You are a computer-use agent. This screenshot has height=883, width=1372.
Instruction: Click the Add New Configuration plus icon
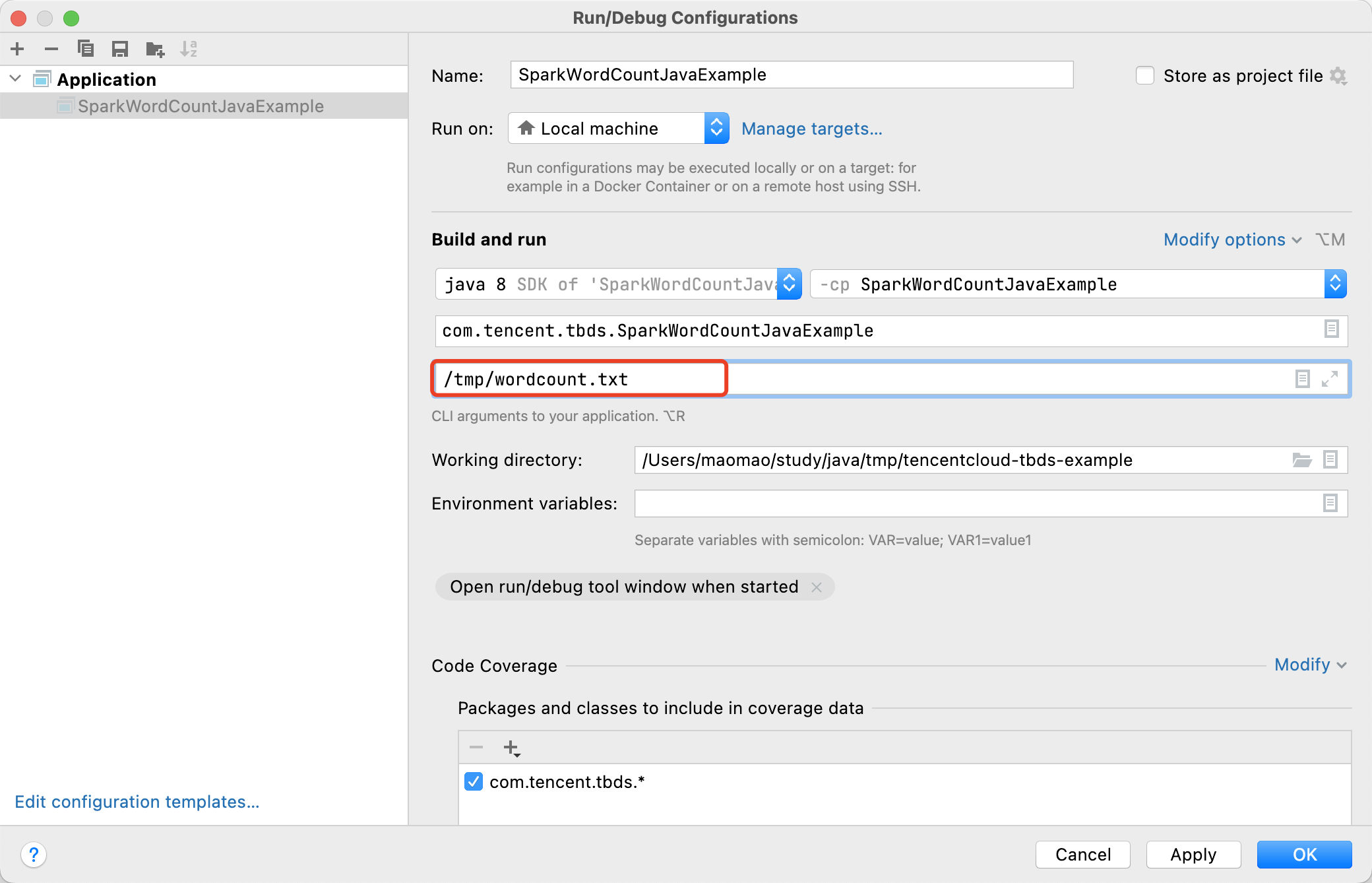click(18, 49)
